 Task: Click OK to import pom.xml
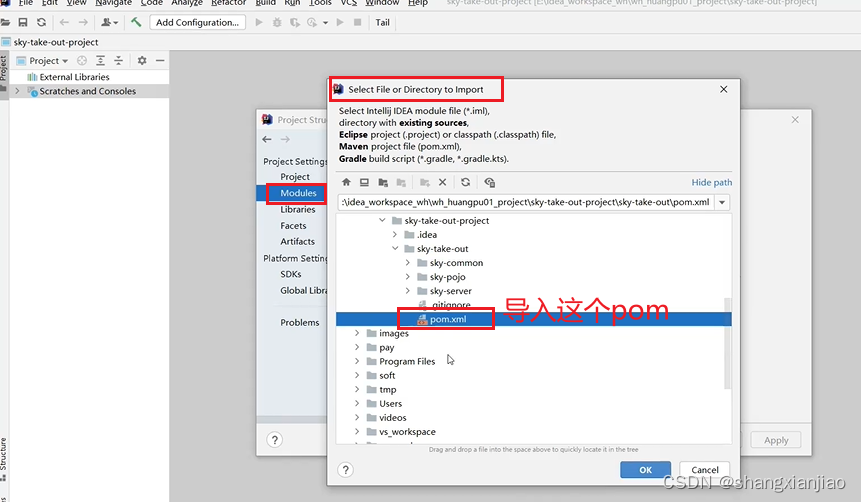click(x=645, y=470)
